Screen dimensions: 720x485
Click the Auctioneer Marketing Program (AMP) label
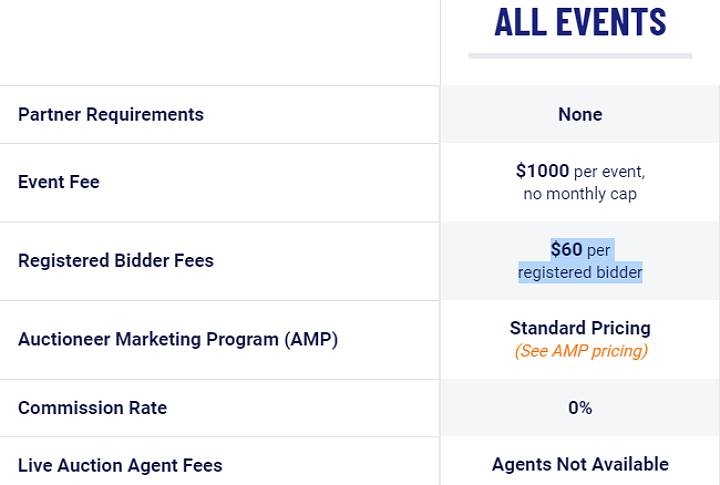[x=178, y=339]
